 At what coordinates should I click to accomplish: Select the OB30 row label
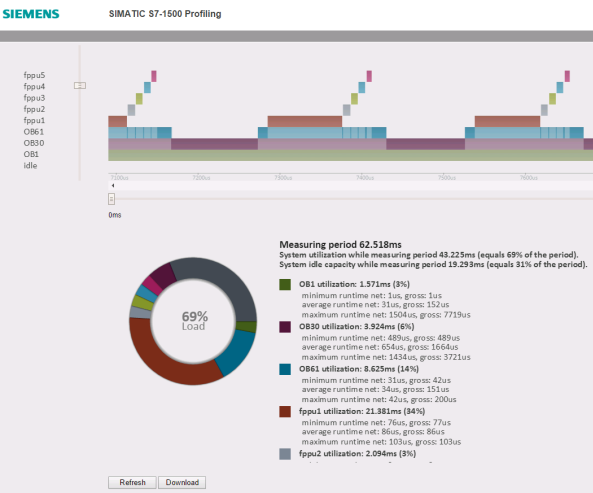(34, 143)
